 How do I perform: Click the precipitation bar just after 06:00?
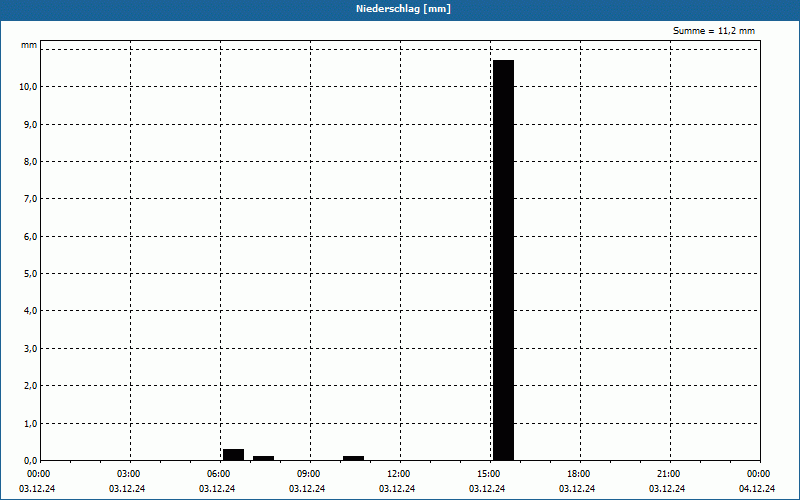pos(234,455)
